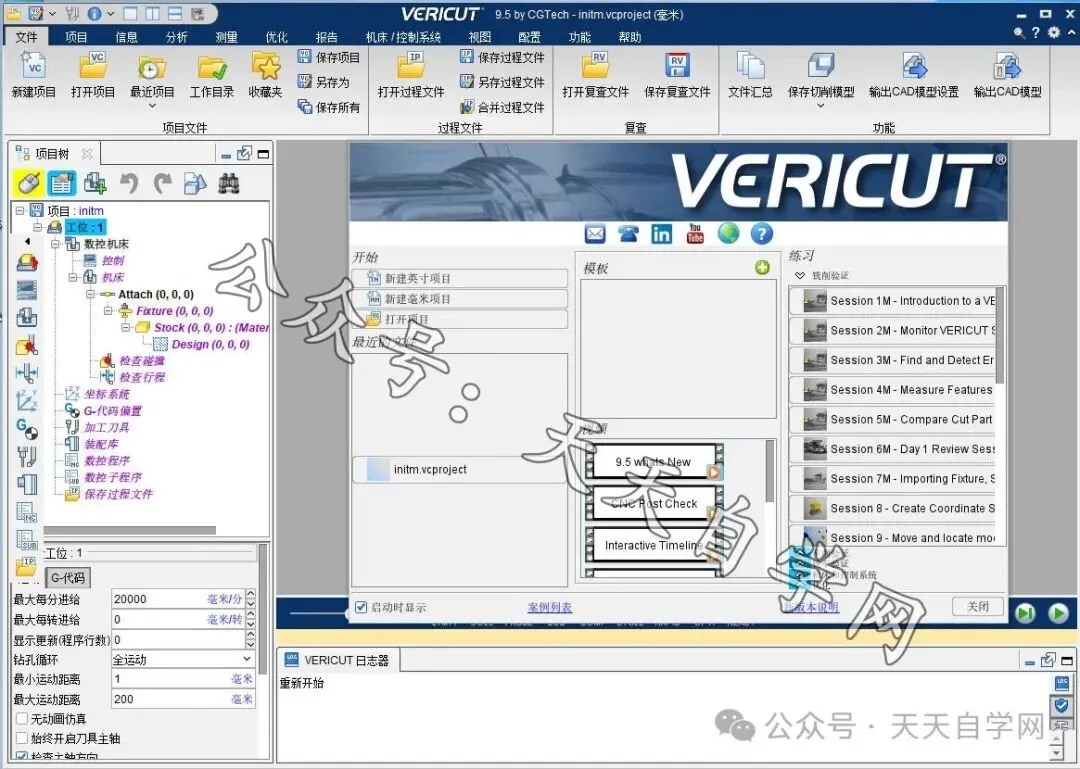The height and width of the screenshot is (769, 1080).
Task: Click 保存所有 save all item
Action: (329, 107)
